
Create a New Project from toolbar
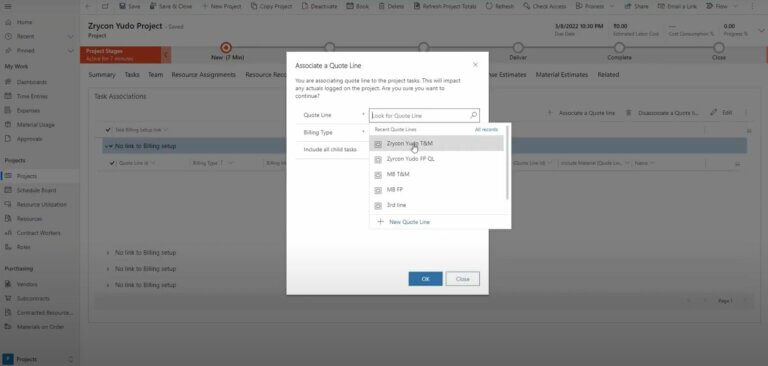(x=222, y=6)
